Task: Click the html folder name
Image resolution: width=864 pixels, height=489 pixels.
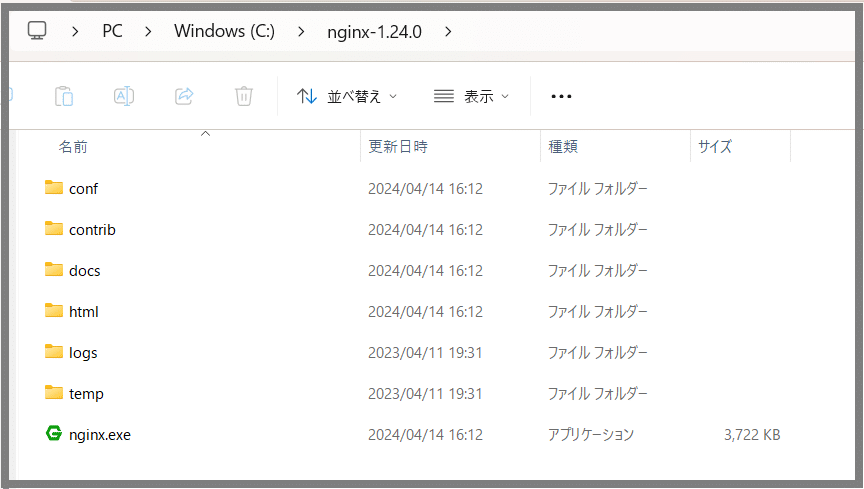Action: click(x=83, y=311)
